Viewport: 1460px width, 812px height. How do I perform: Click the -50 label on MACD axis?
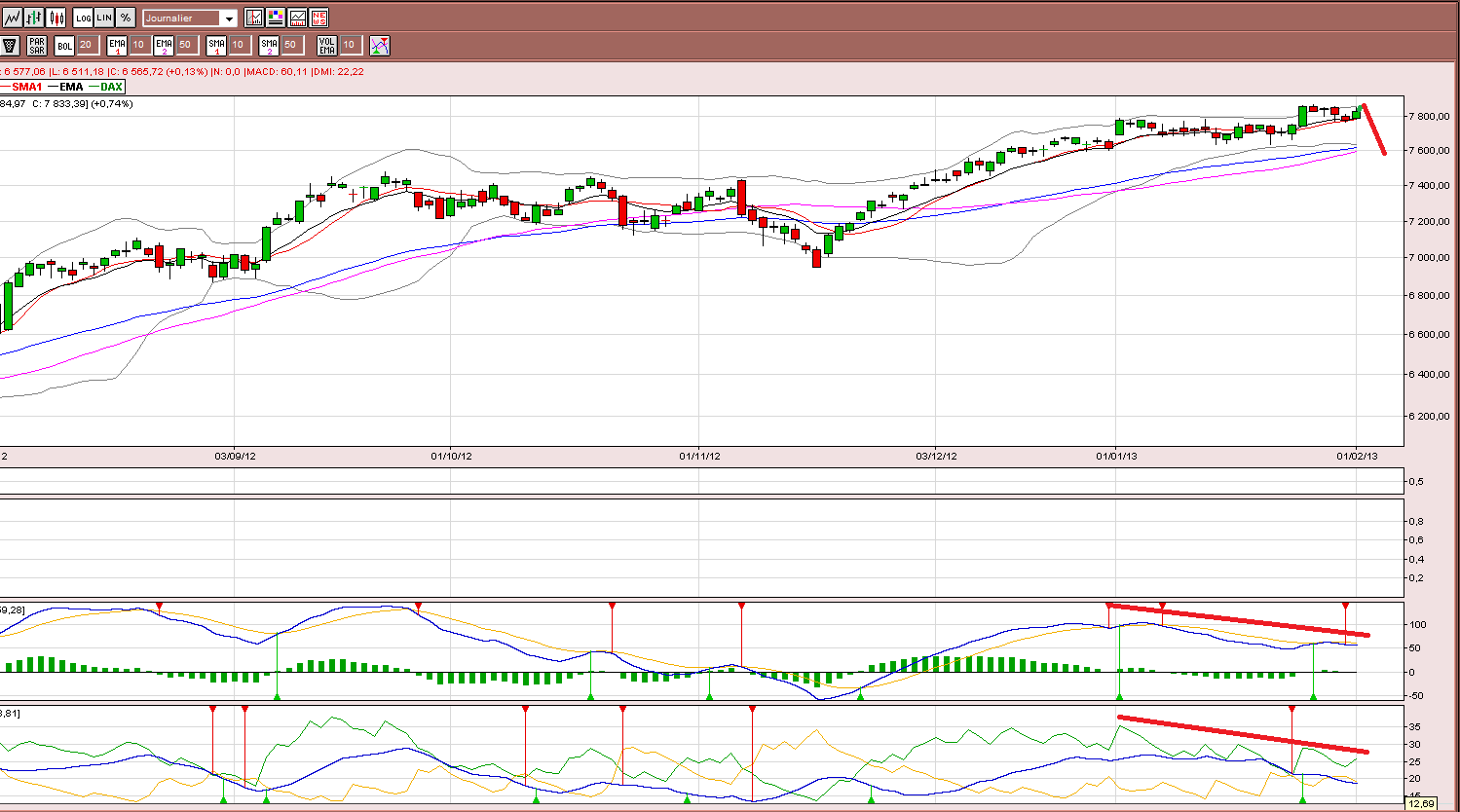point(1418,695)
